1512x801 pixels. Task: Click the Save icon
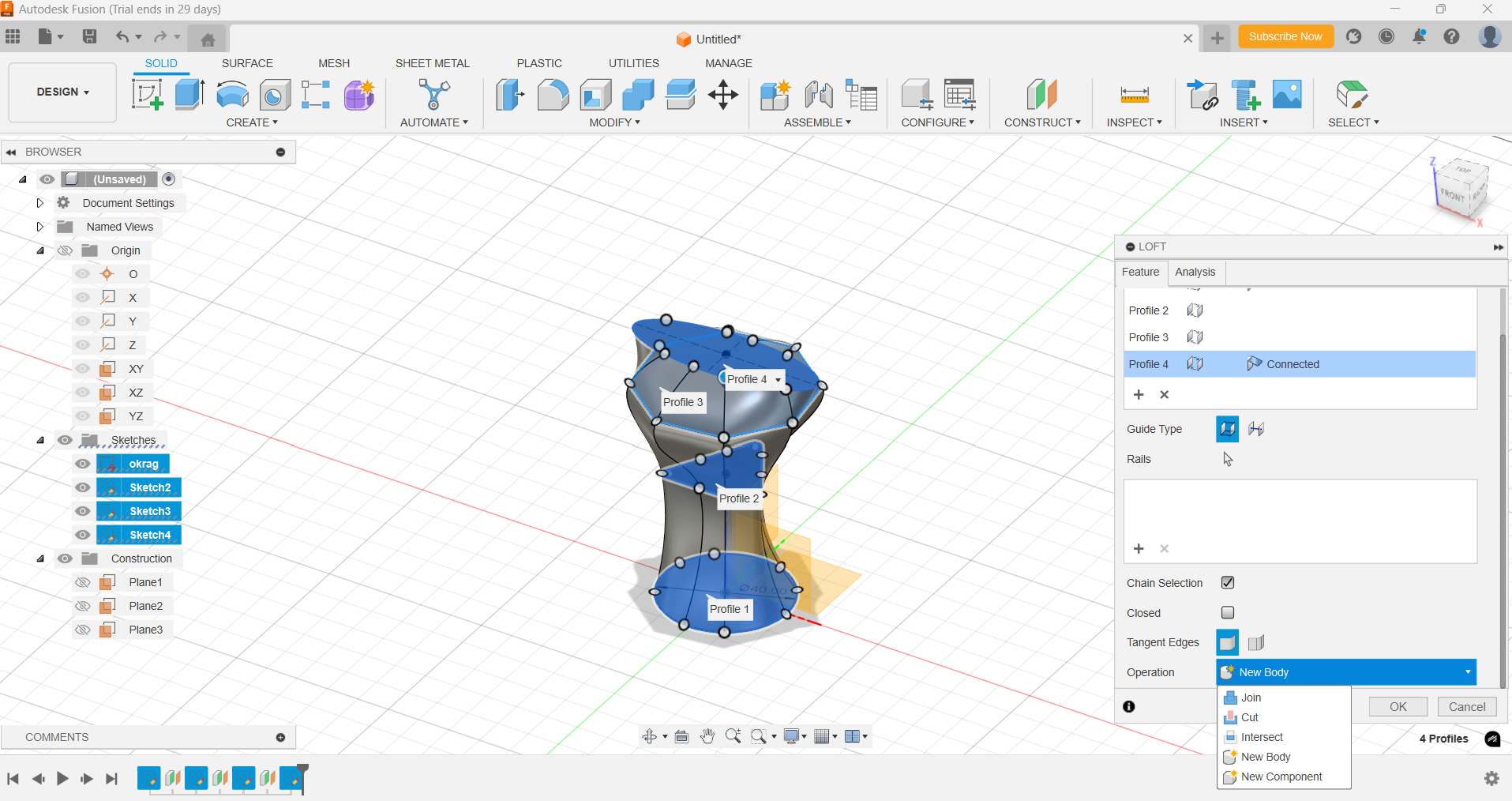pyautogui.click(x=89, y=36)
